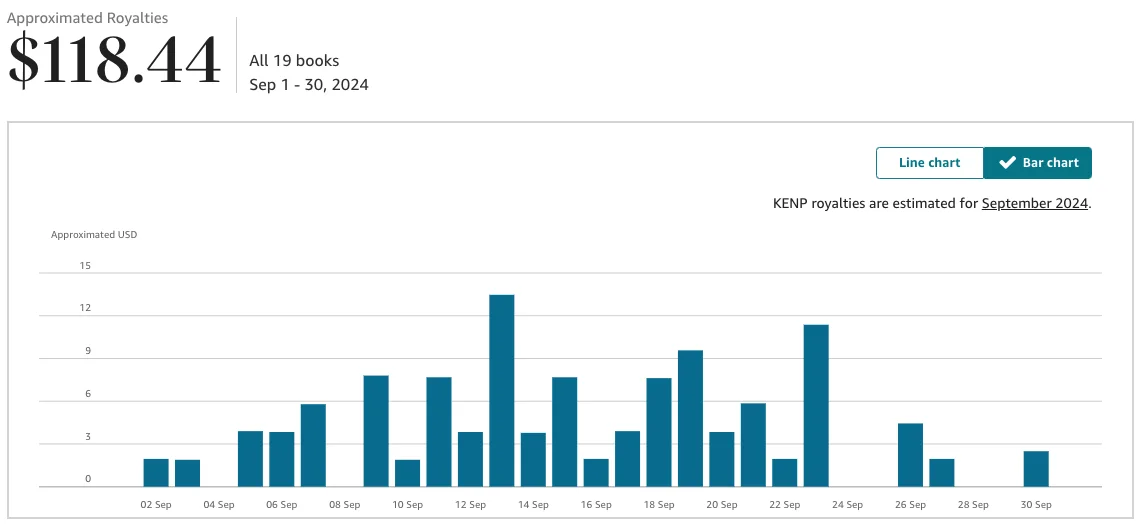Select the 02 Sep royalties bar
The image size is (1141, 525).
pos(156,473)
